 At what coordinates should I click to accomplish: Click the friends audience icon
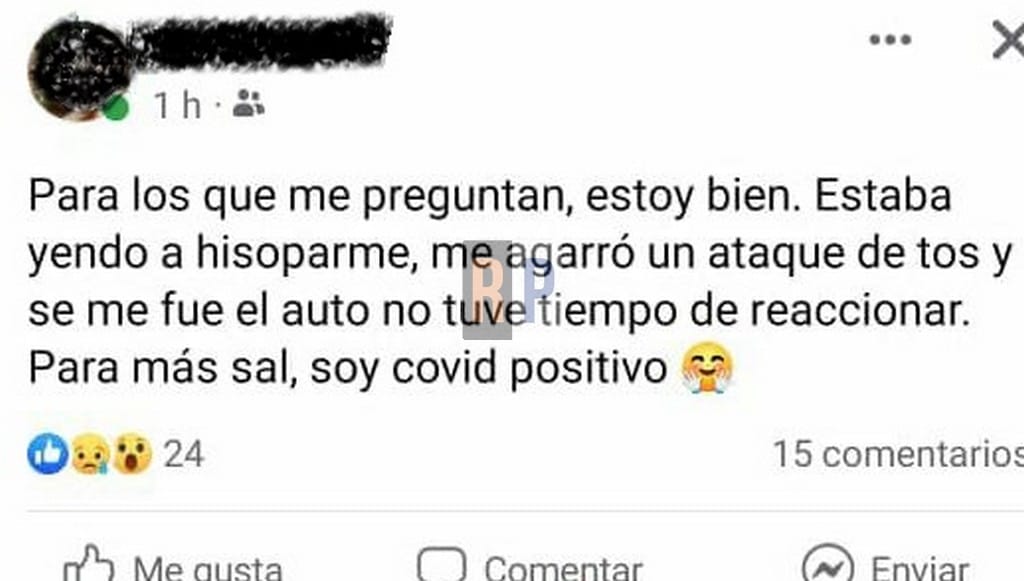(x=249, y=103)
